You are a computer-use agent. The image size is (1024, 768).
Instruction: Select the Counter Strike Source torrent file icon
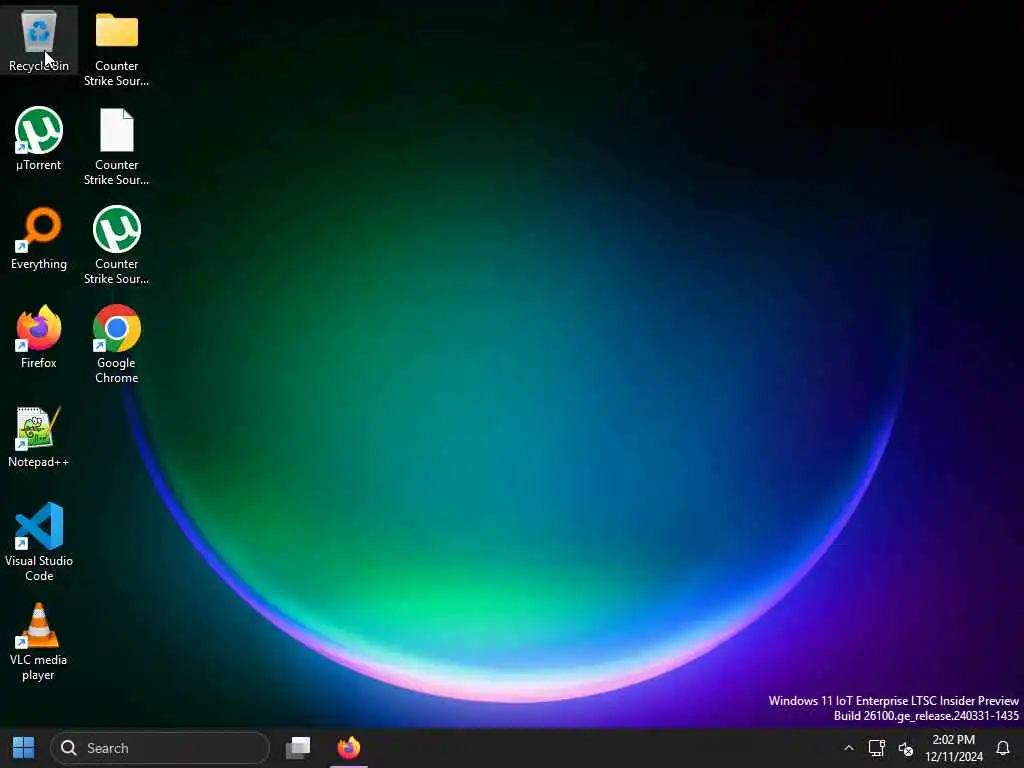pyautogui.click(x=116, y=246)
